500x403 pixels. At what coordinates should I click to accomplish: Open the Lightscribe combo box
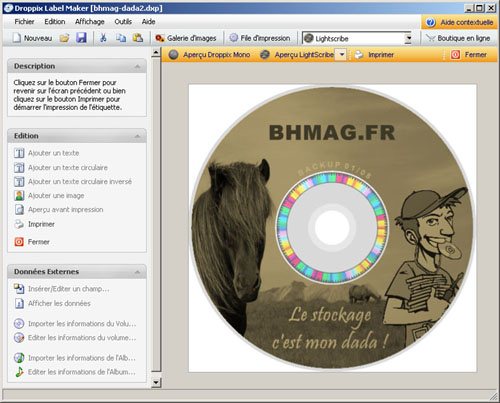click(x=358, y=38)
